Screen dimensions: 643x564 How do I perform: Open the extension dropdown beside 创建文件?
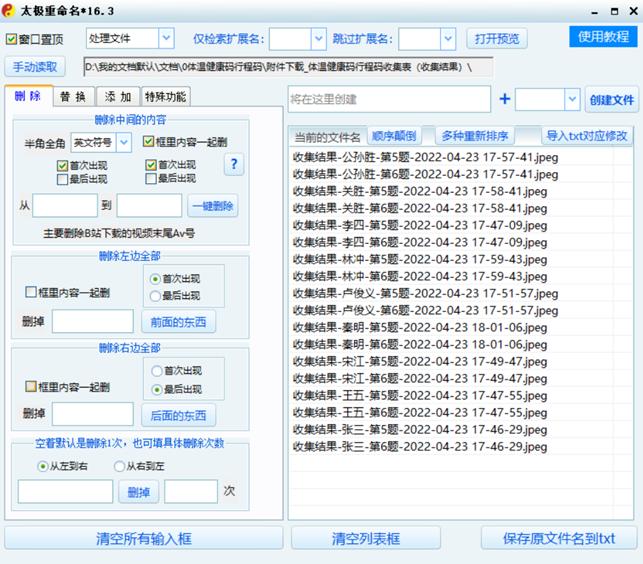coord(572,99)
